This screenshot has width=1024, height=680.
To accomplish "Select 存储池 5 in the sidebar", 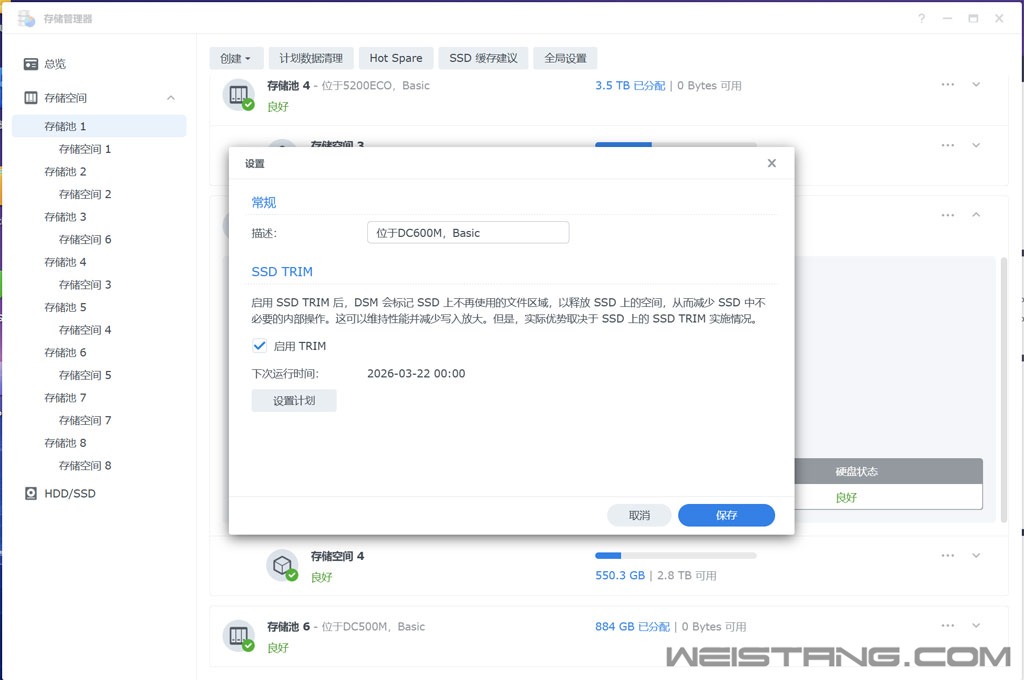I will [x=66, y=307].
